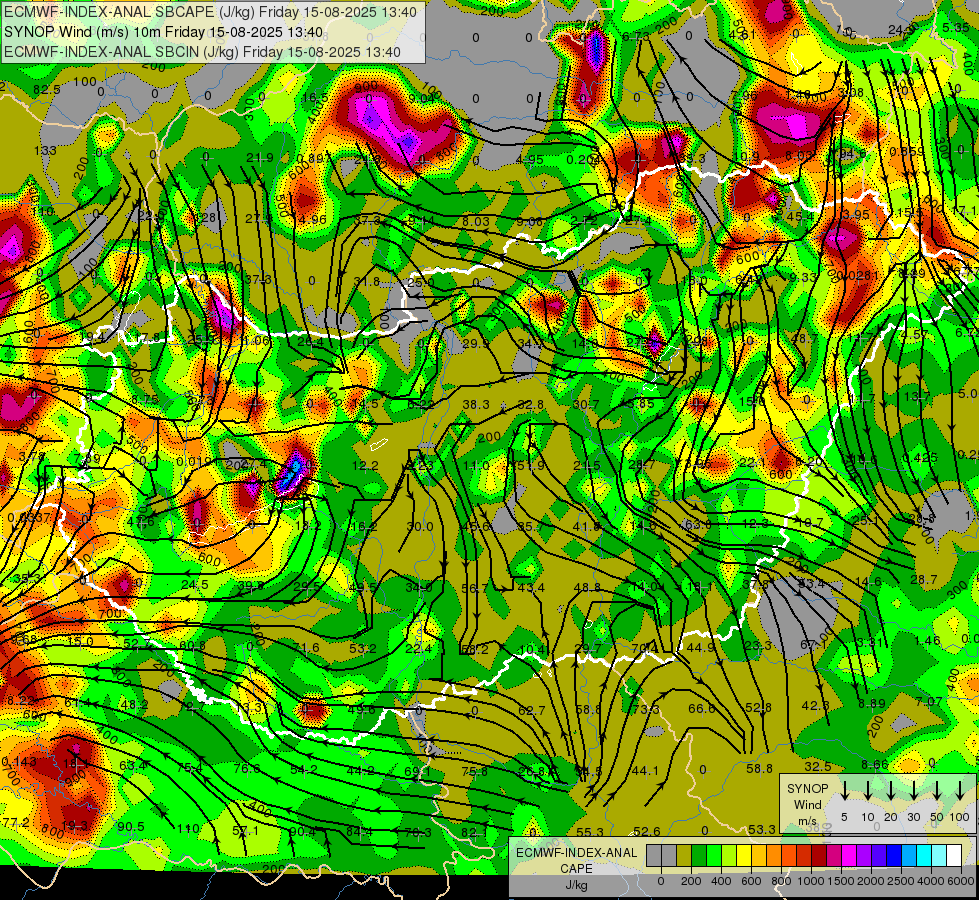Click the map value 82.5
The height and width of the screenshot is (900, 979).
47,90
